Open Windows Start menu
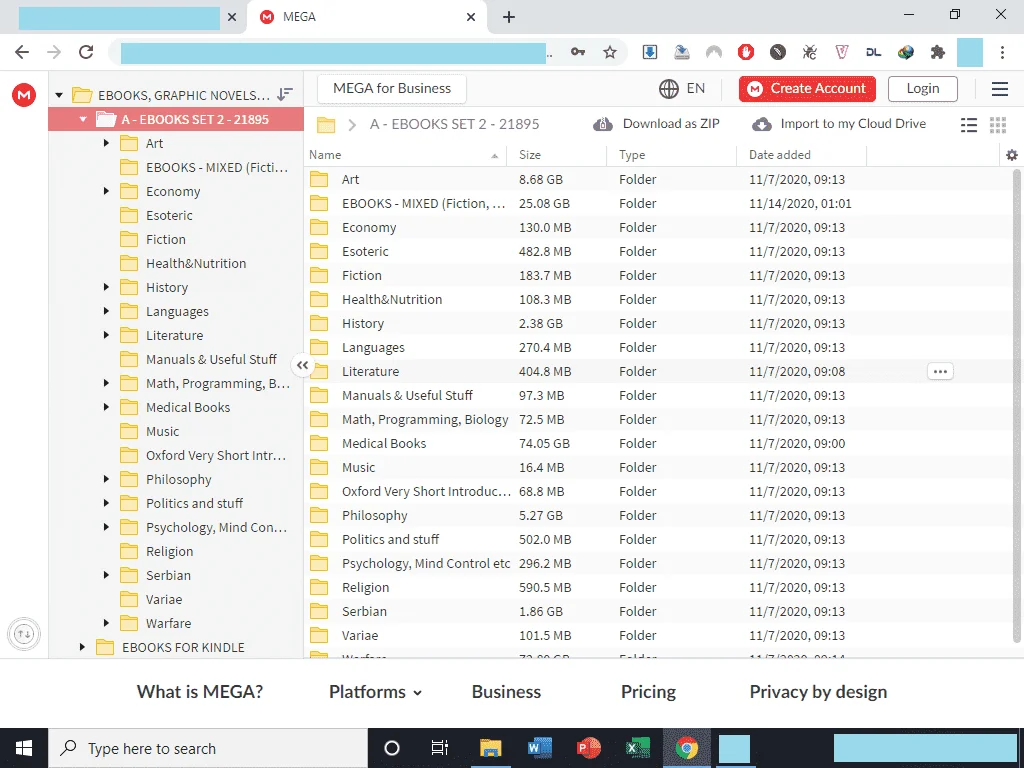The image size is (1024, 768). 24,748
